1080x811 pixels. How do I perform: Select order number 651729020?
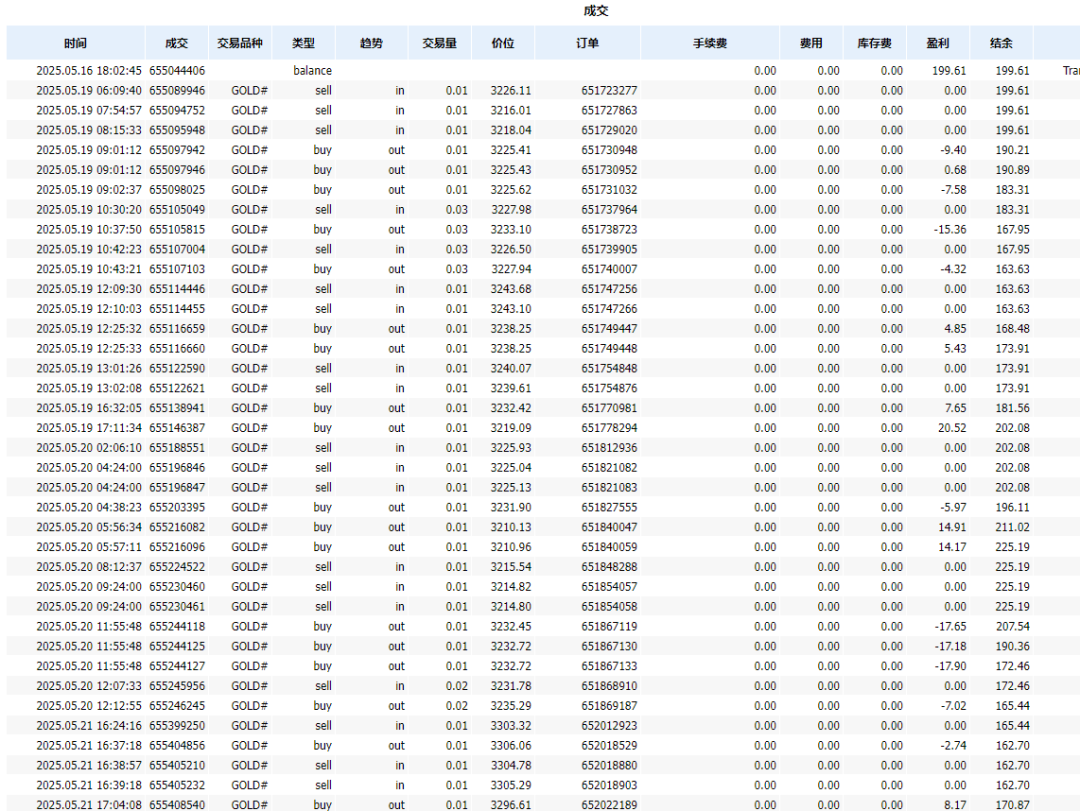pyautogui.click(x=609, y=130)
